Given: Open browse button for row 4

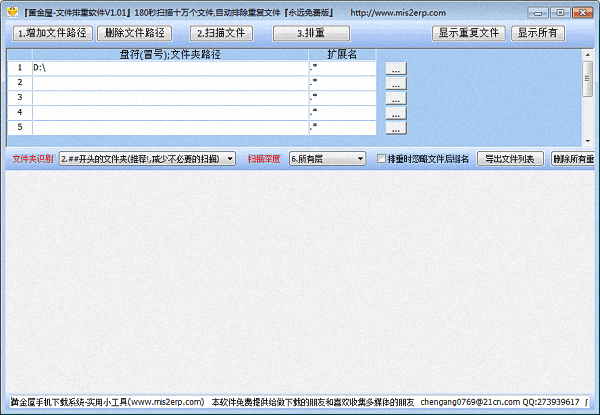Looking at the screenshot, I should point(396,113).
